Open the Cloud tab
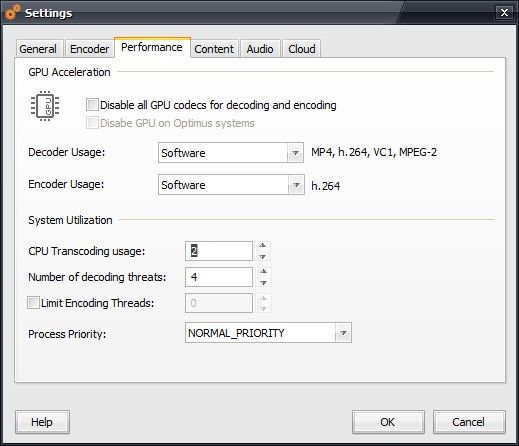This screenshot has height=446, width=519. tap(302, 49)
